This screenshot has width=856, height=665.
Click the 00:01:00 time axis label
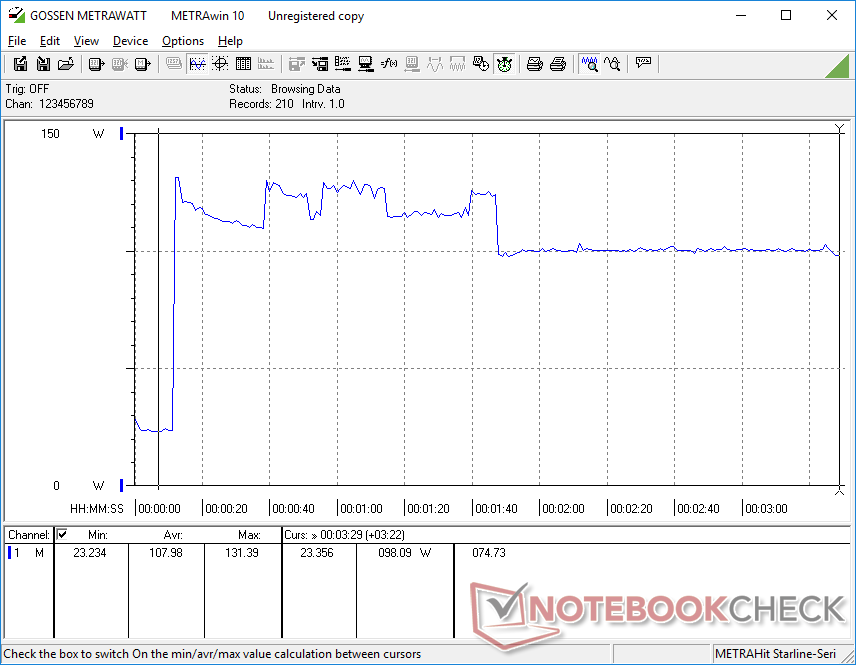(361, 509)
